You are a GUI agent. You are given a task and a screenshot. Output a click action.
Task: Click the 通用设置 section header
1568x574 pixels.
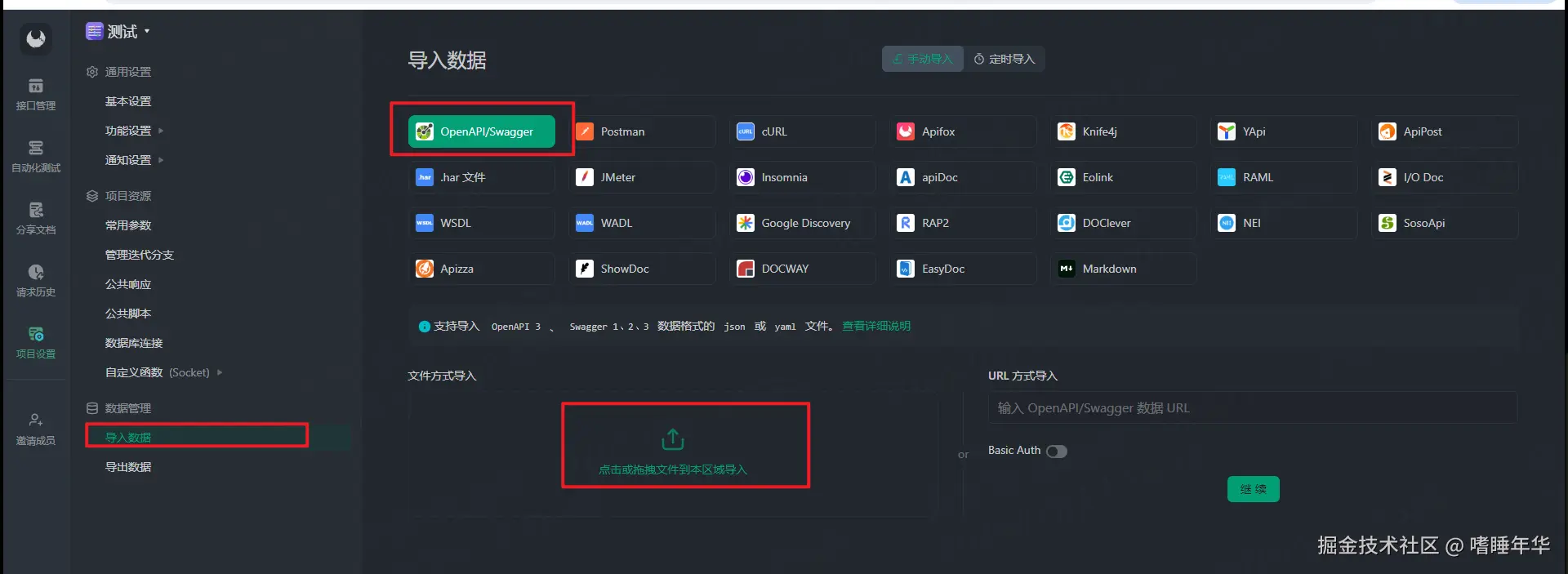[119, 72]
